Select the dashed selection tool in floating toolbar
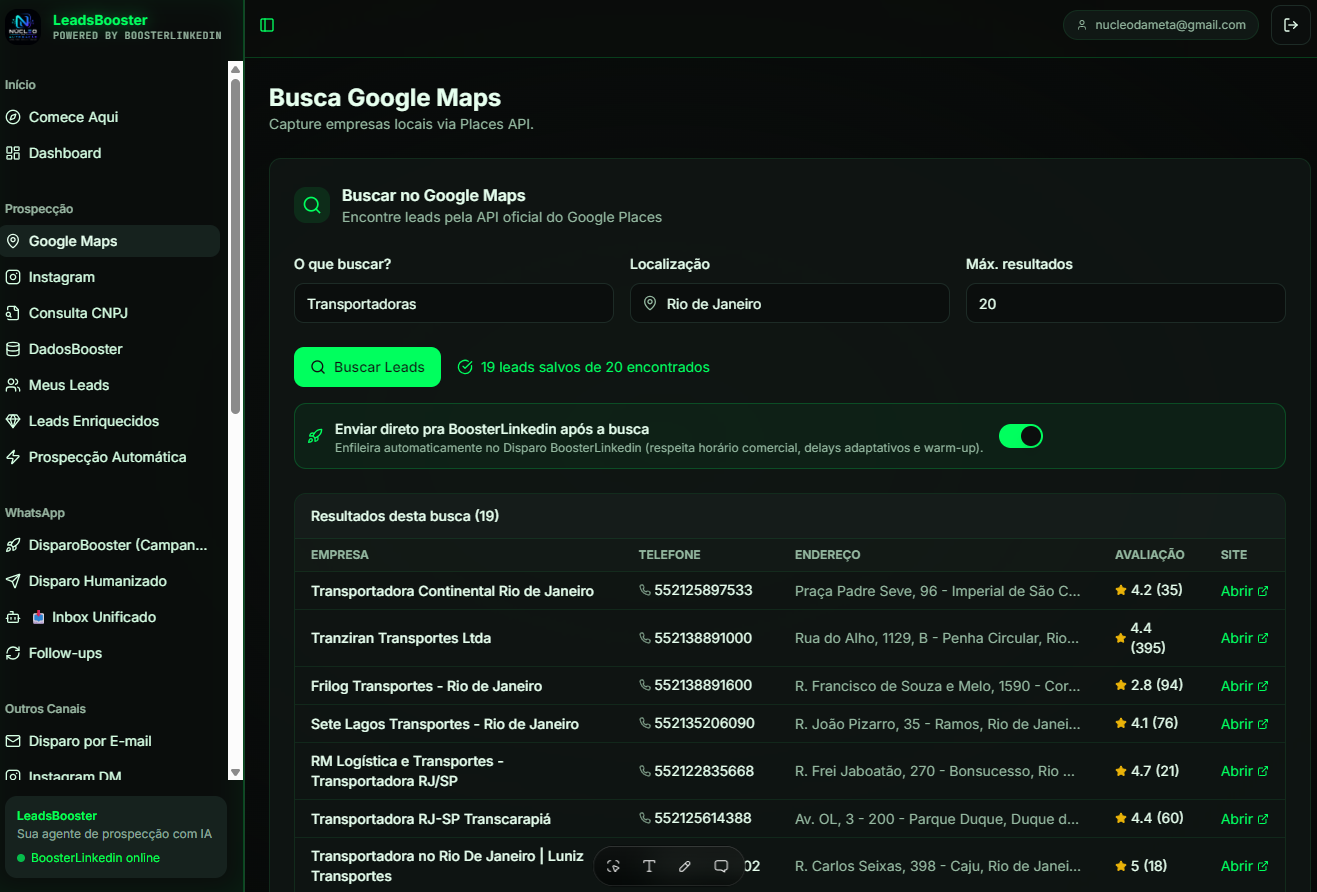The width and height of the screenshot is (1317, 892). point(613,866)
